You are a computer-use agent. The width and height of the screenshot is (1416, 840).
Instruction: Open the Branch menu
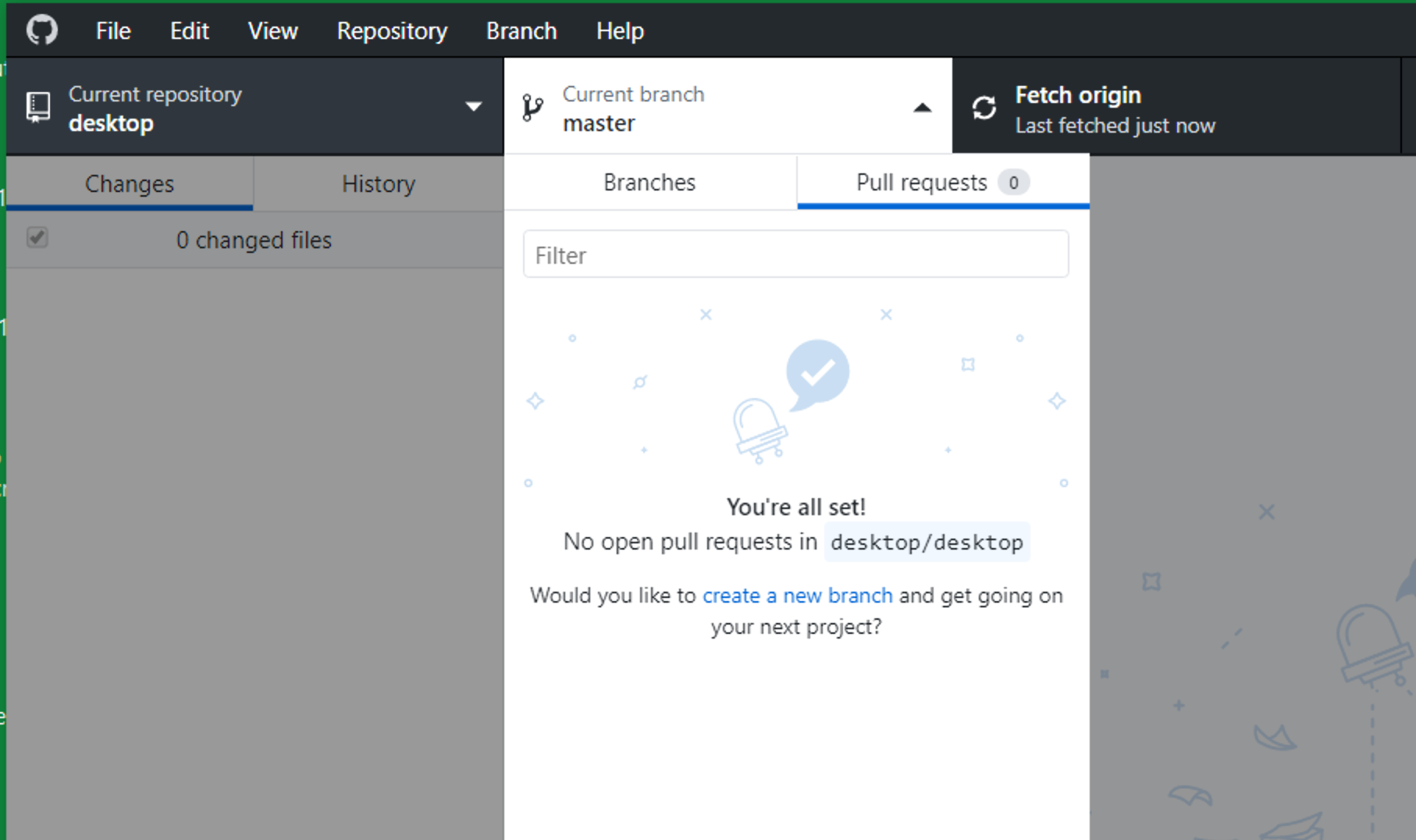click(x=521, y=30)
